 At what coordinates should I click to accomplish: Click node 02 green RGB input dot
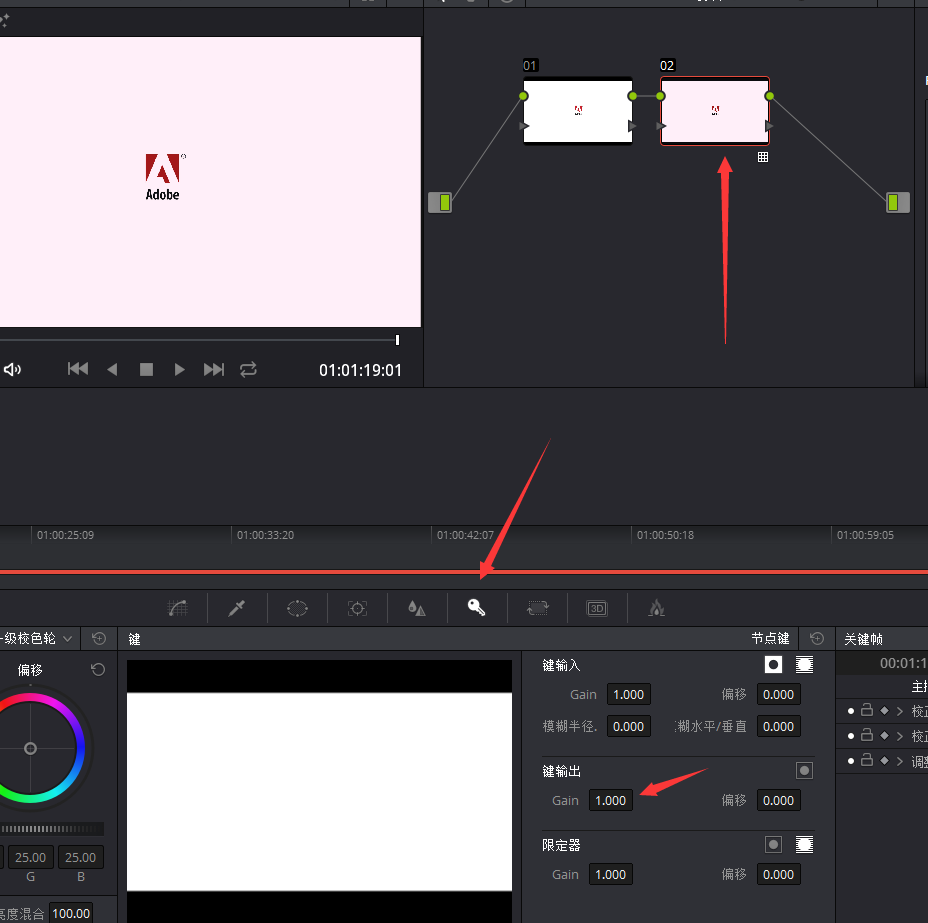pos(660,96)
